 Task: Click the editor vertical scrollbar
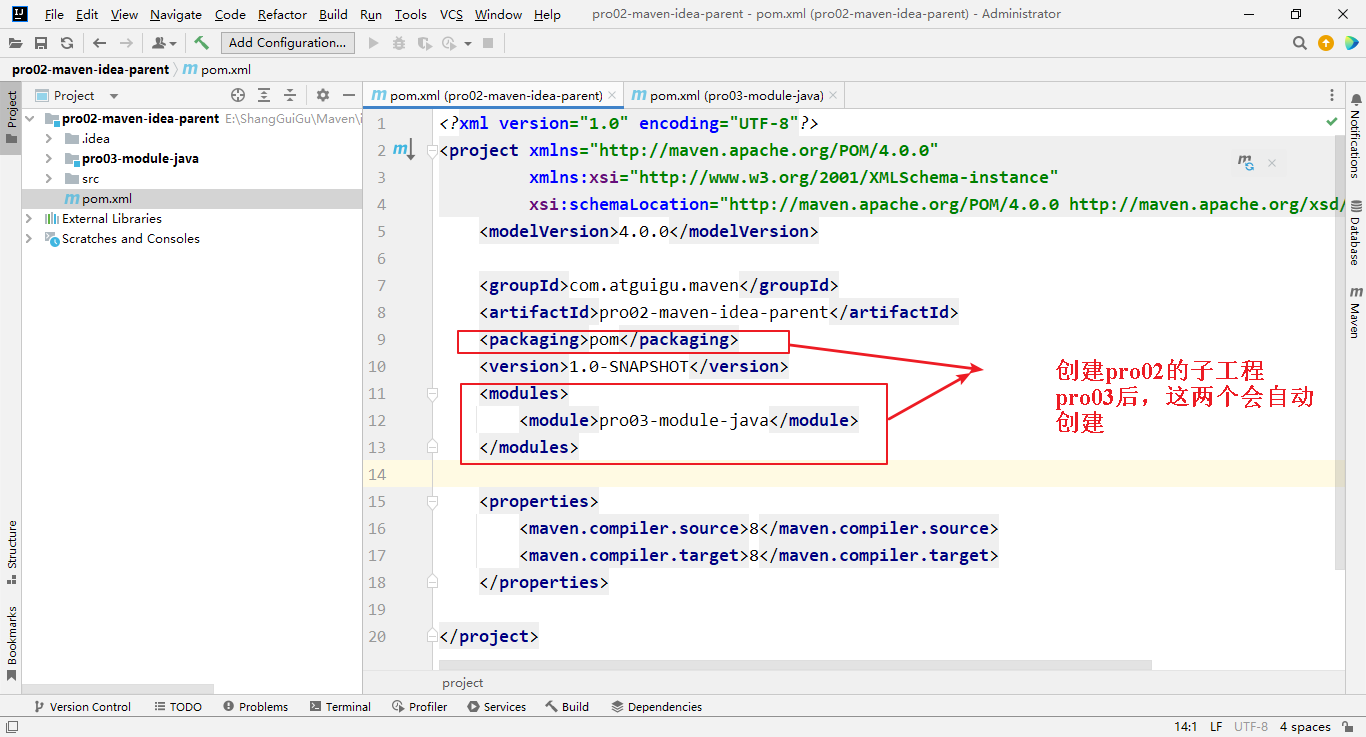coord(1340,352)
